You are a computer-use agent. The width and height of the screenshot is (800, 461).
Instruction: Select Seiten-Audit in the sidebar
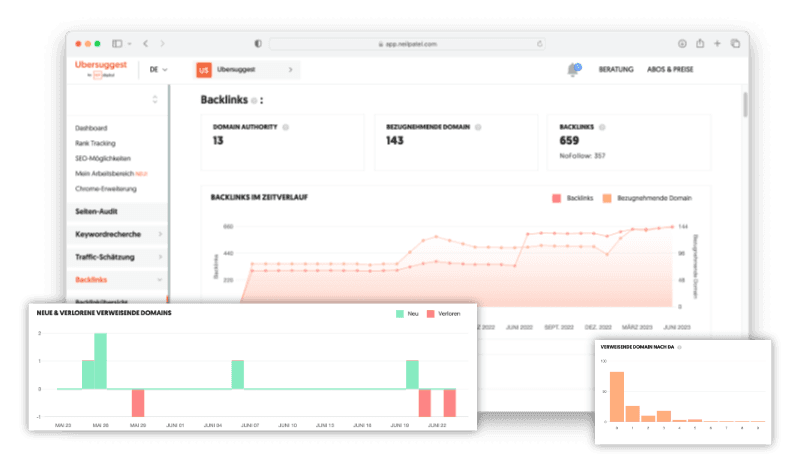pos(117,212)
